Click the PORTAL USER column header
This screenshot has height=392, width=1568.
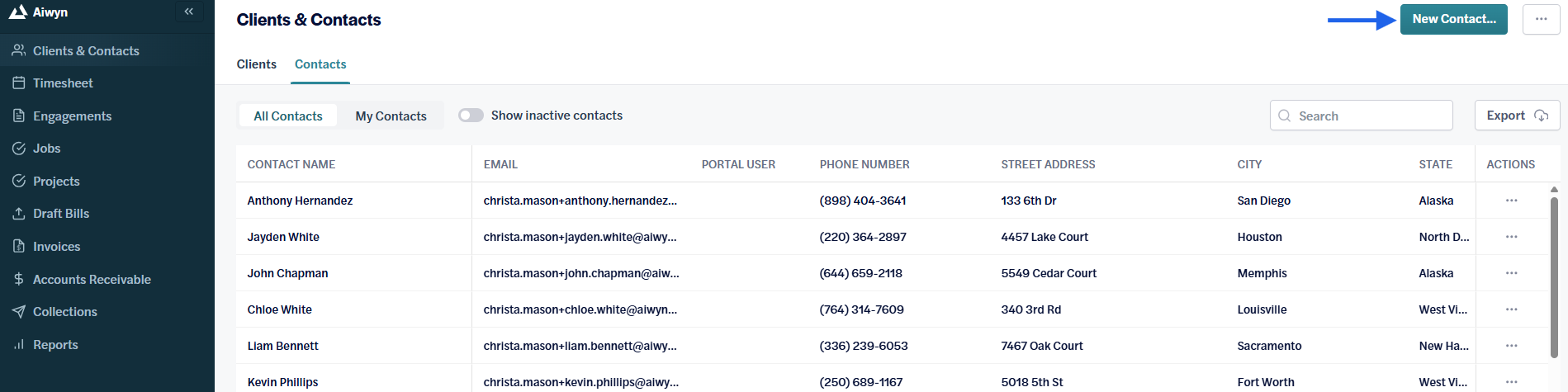[738, 164]
